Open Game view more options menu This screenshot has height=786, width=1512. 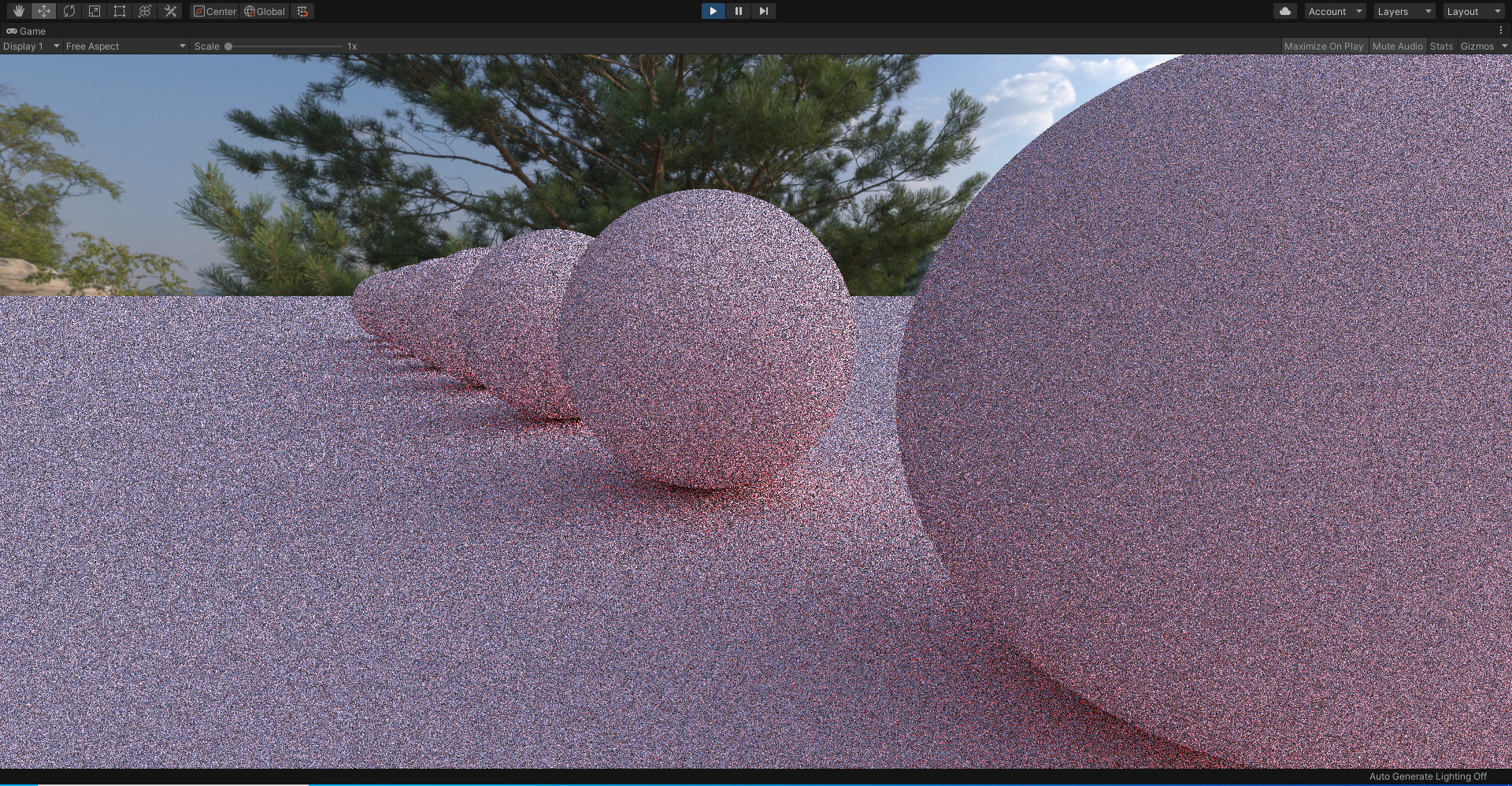click(1501, 31)
